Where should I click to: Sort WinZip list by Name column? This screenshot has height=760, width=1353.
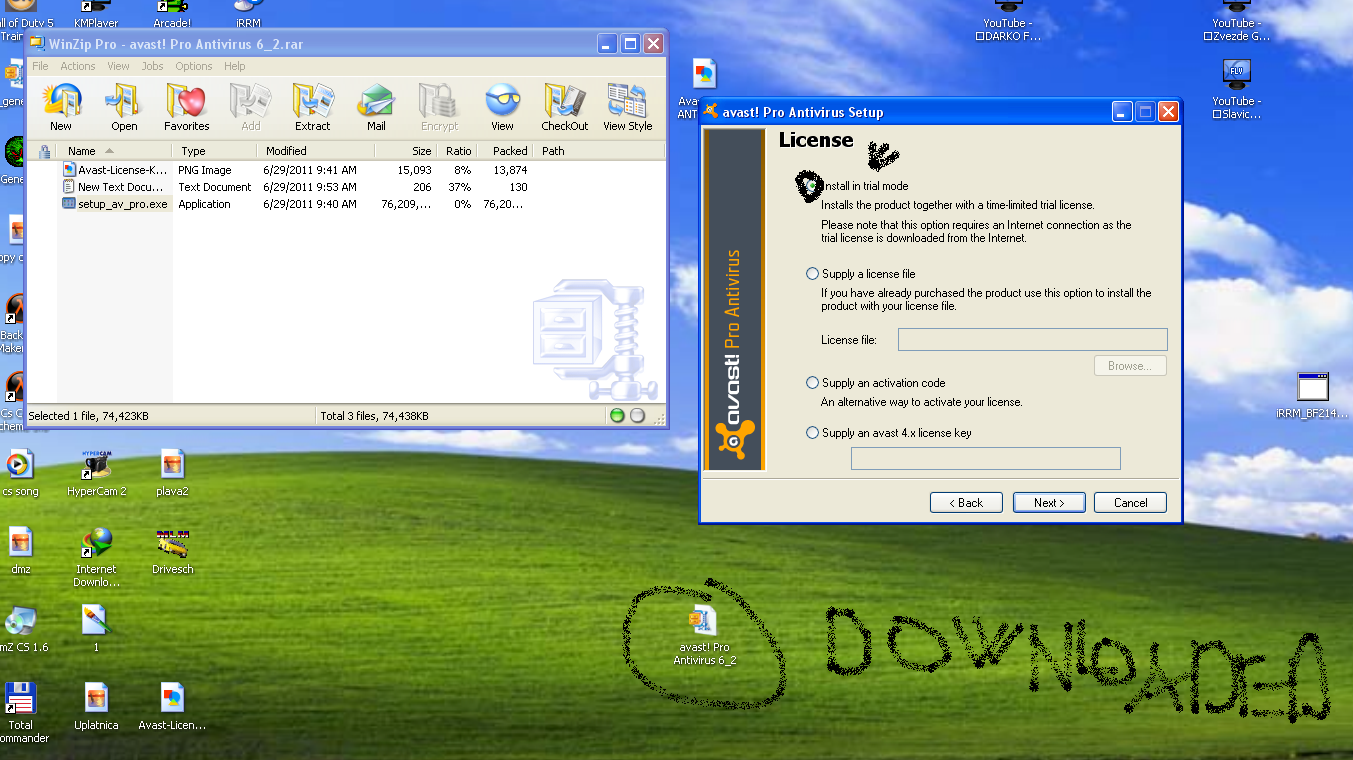pos(115,151)
